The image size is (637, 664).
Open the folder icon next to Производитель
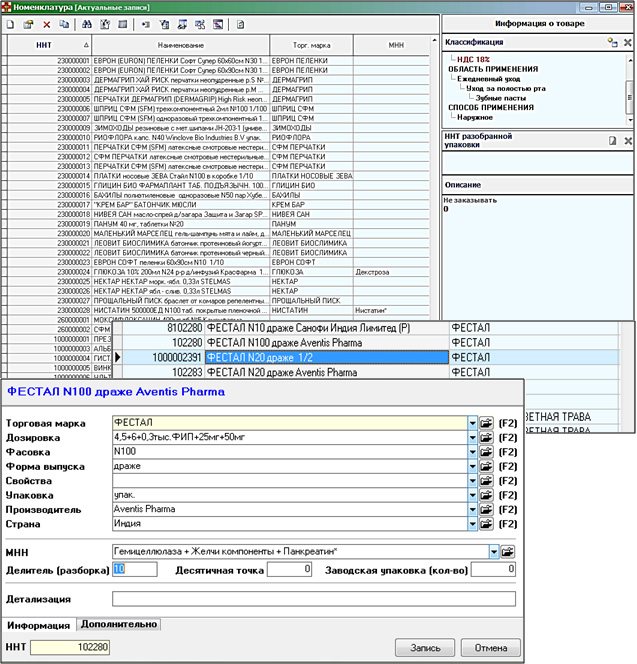(486, 509)
